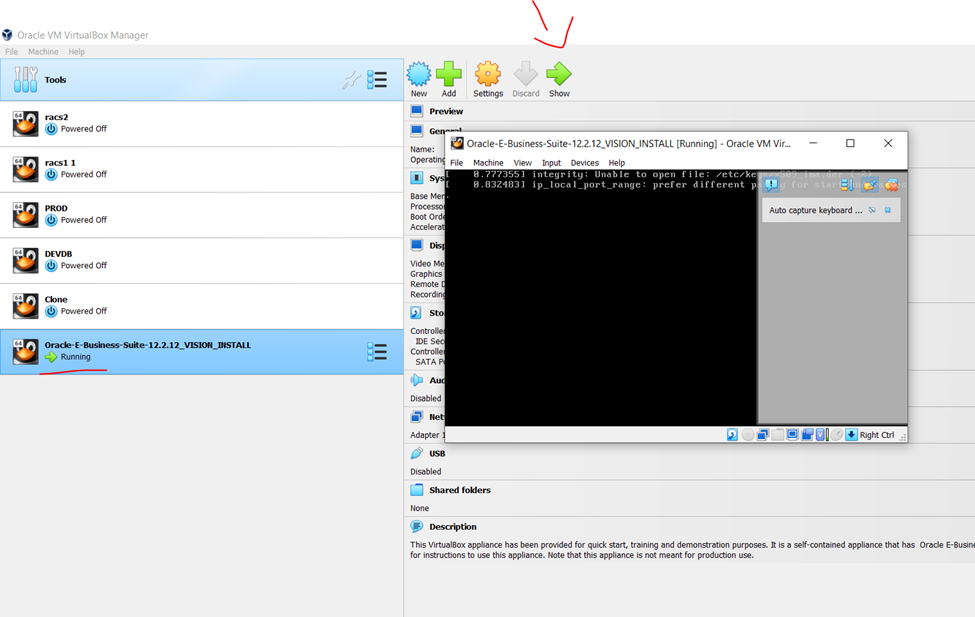
Task: Click the green Show arrow icon
Action: pos(559,74)
